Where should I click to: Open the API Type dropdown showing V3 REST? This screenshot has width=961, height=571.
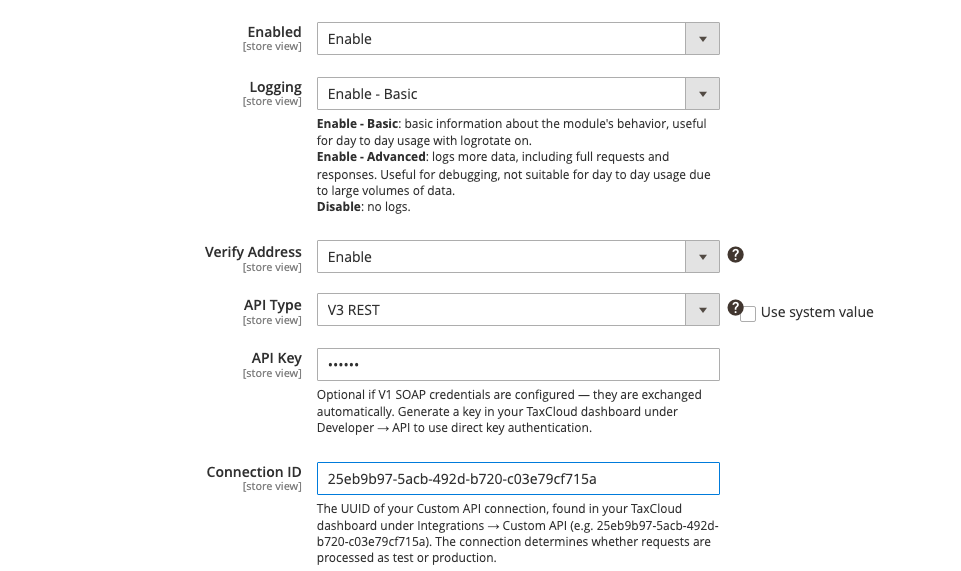(x=518, y=310)
